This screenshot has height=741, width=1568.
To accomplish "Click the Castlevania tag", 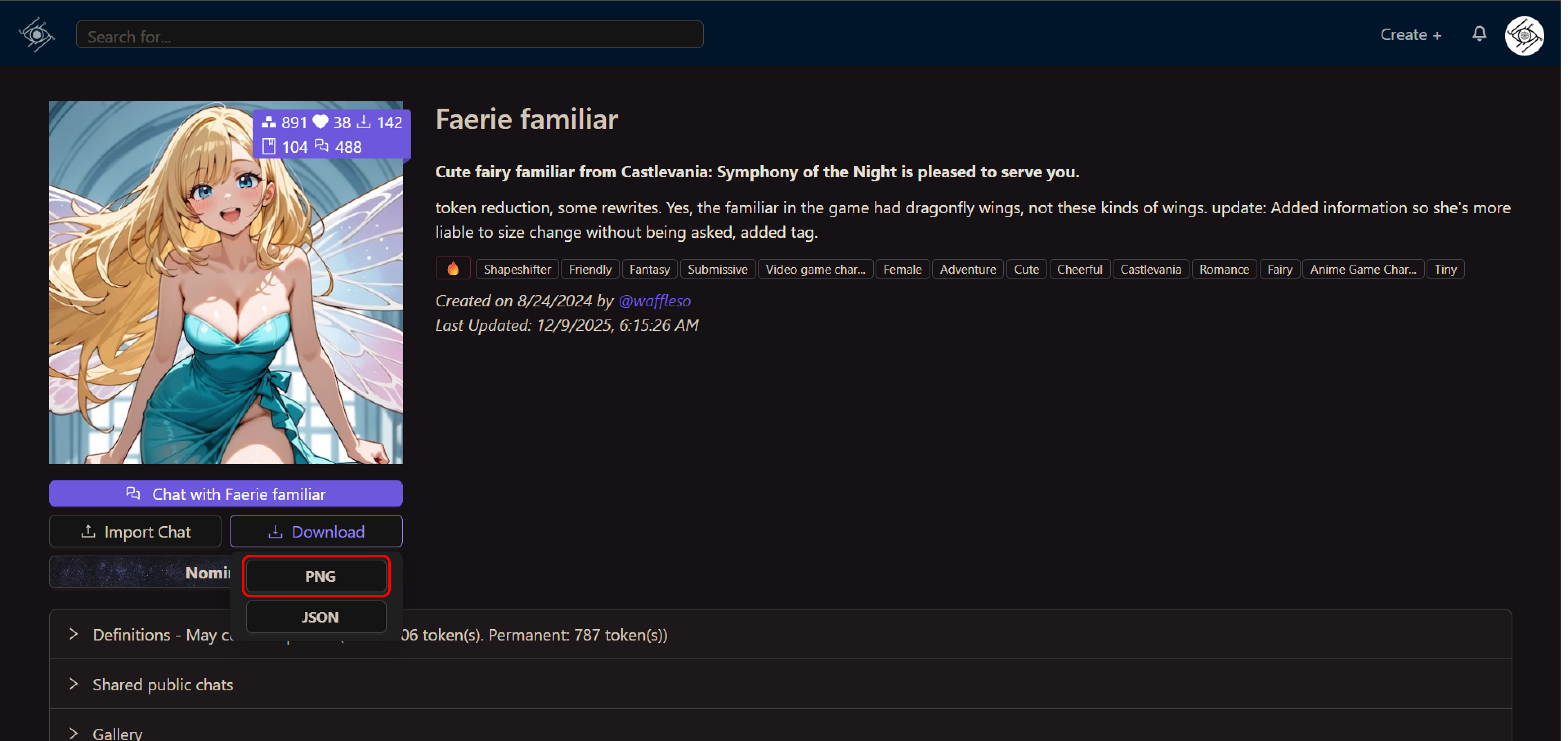I will pos(1150,269).
